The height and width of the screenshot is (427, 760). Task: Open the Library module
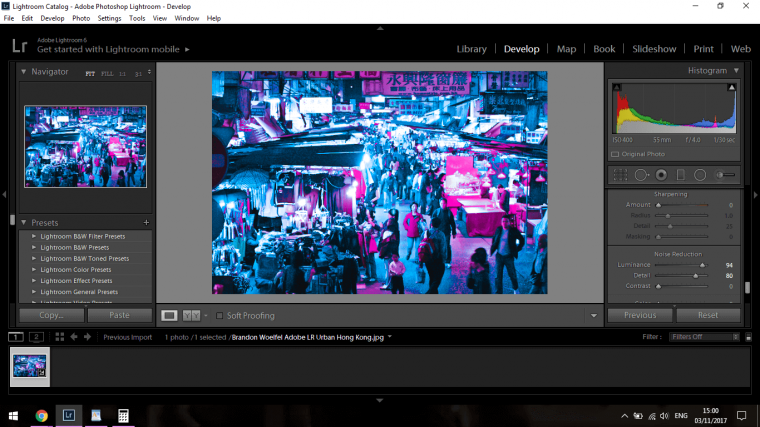click(x=472, y=49)
